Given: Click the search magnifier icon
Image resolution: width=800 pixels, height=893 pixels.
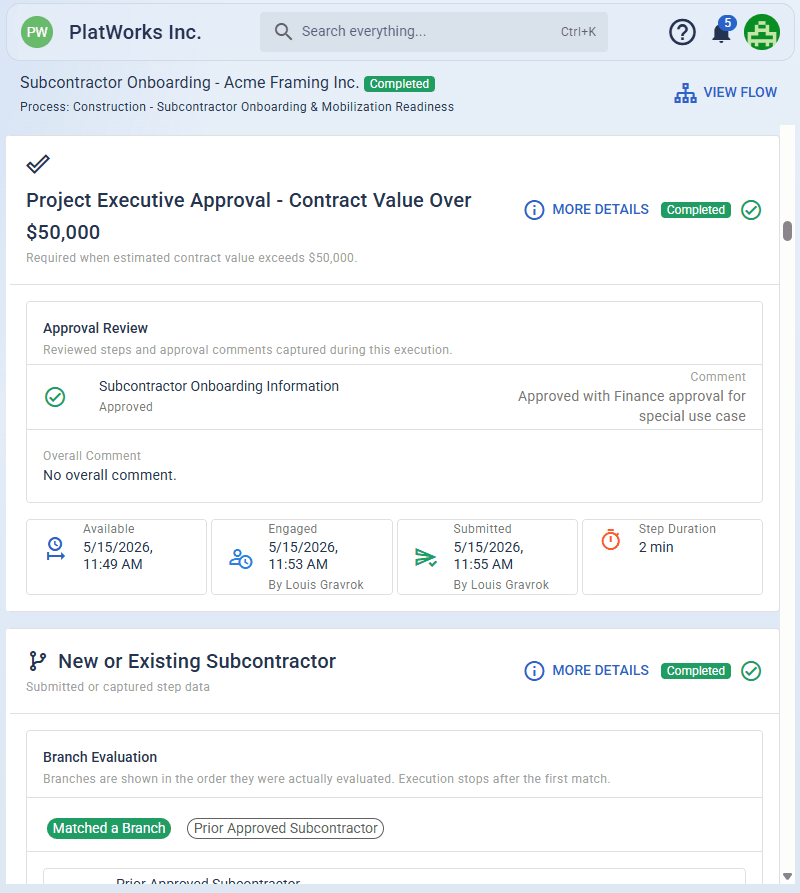Looking at the screenshot, I should point(283,31).
